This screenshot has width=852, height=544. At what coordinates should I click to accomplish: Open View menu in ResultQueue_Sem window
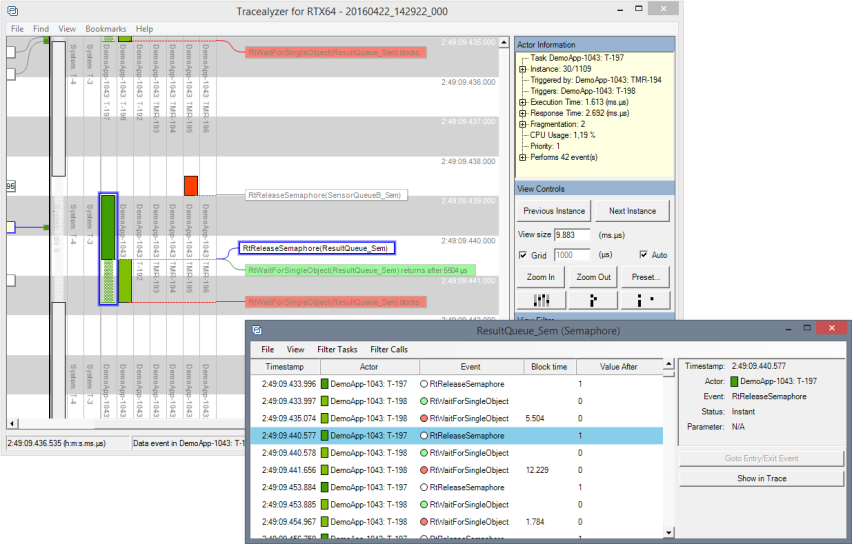click(295, 349)
